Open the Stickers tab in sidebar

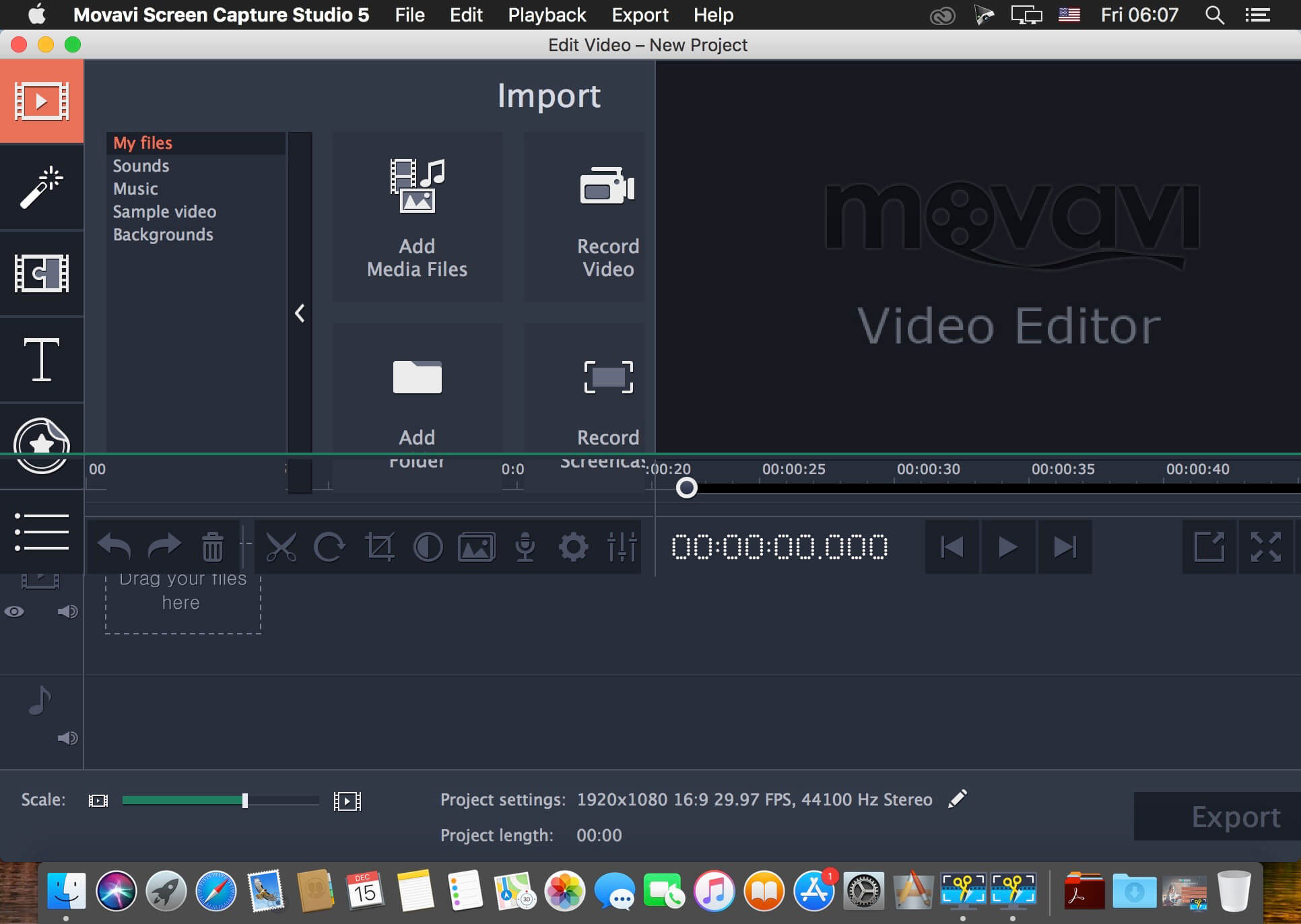42,444
